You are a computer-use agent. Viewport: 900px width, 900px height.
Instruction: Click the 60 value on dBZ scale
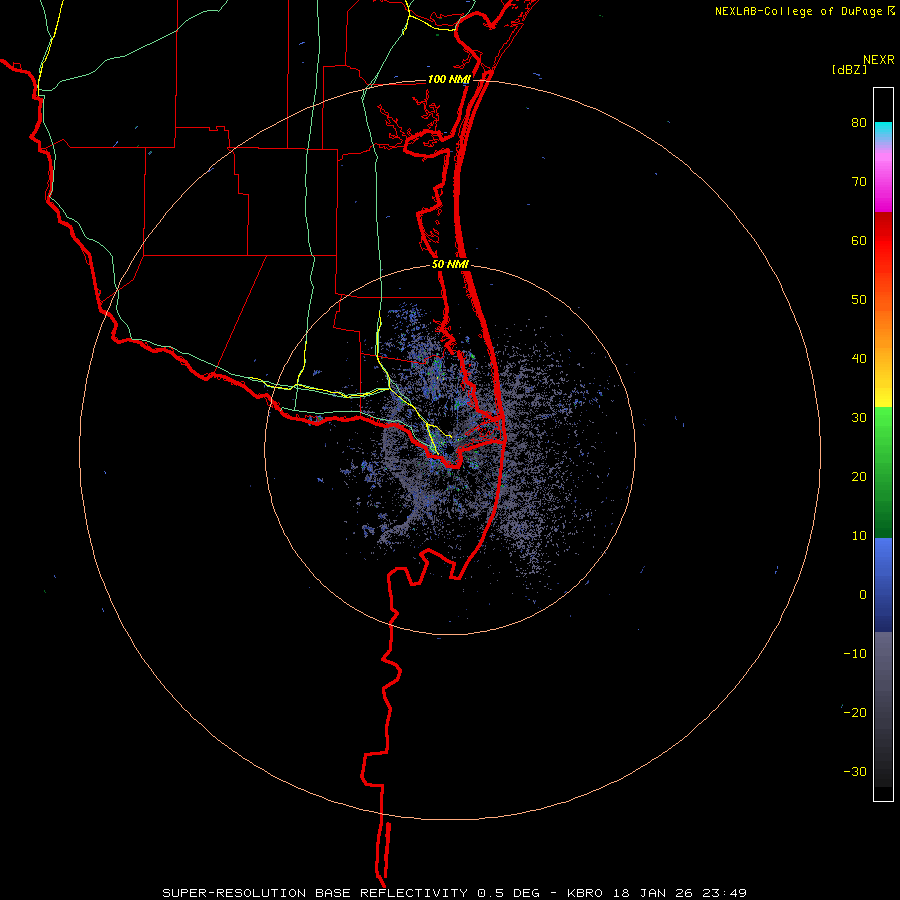pyautogui.click(x=859, y=240)
